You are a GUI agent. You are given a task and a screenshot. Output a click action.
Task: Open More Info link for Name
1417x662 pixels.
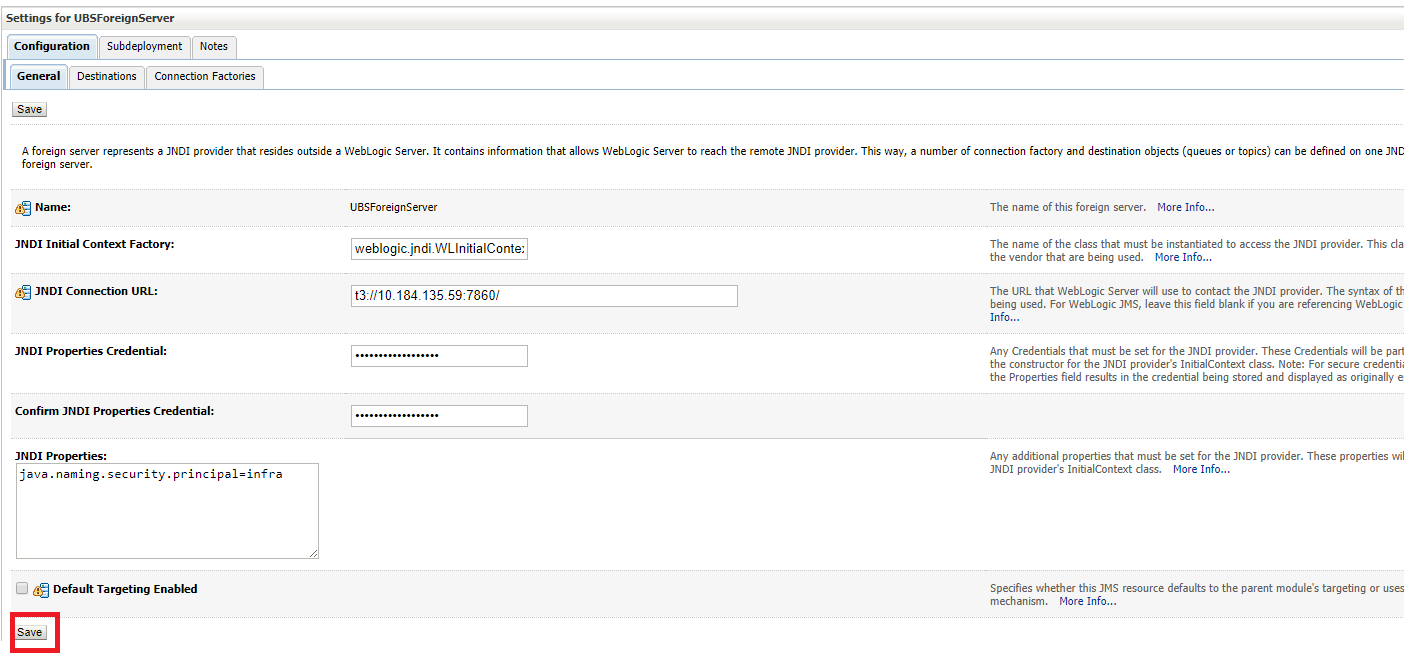click(x=1185, y=208)
